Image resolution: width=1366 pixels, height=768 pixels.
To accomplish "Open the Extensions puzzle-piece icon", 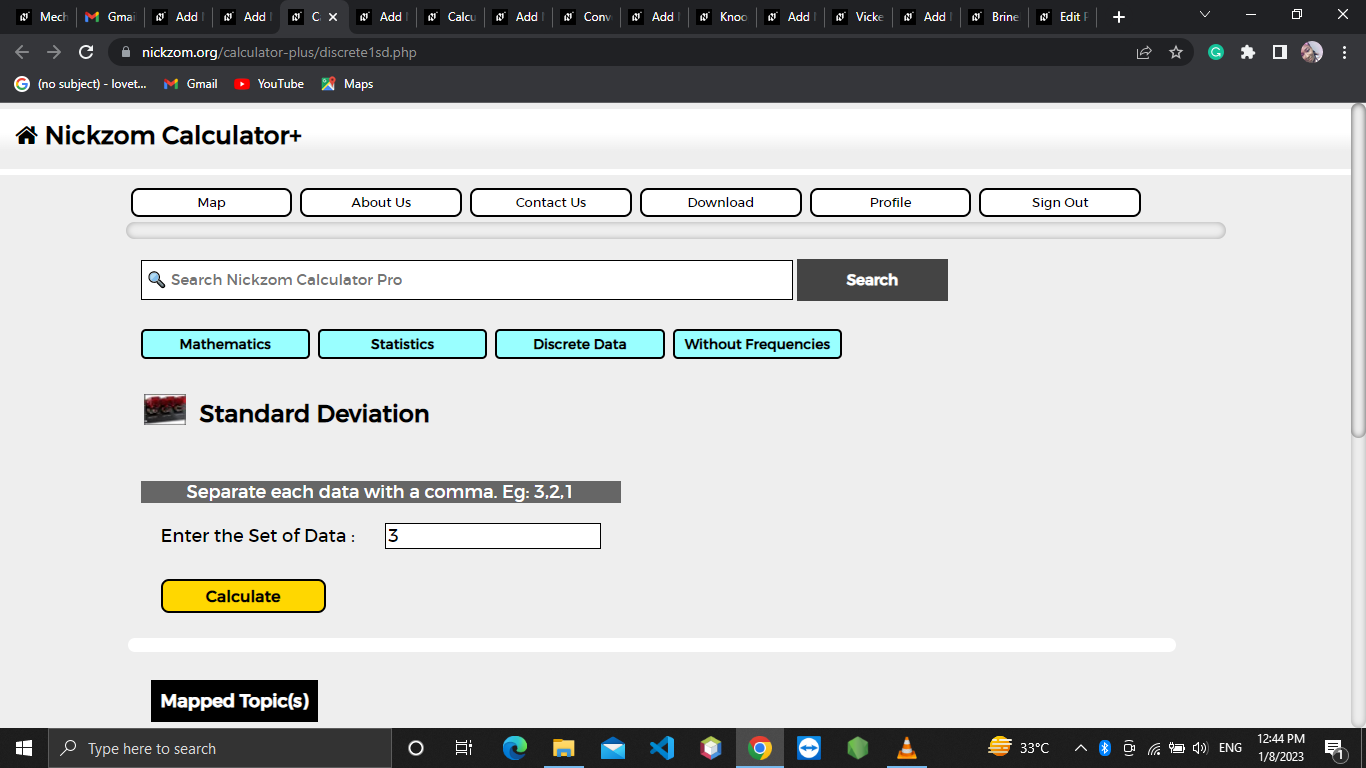I will tap(1248, 52).
